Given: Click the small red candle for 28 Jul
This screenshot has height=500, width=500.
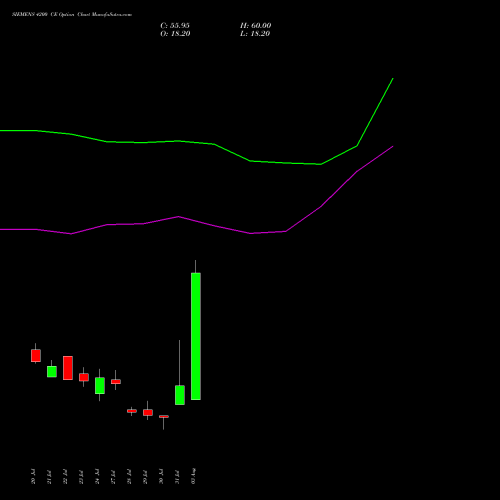Looking at the screenshot, I should click(x=132, y=411).
